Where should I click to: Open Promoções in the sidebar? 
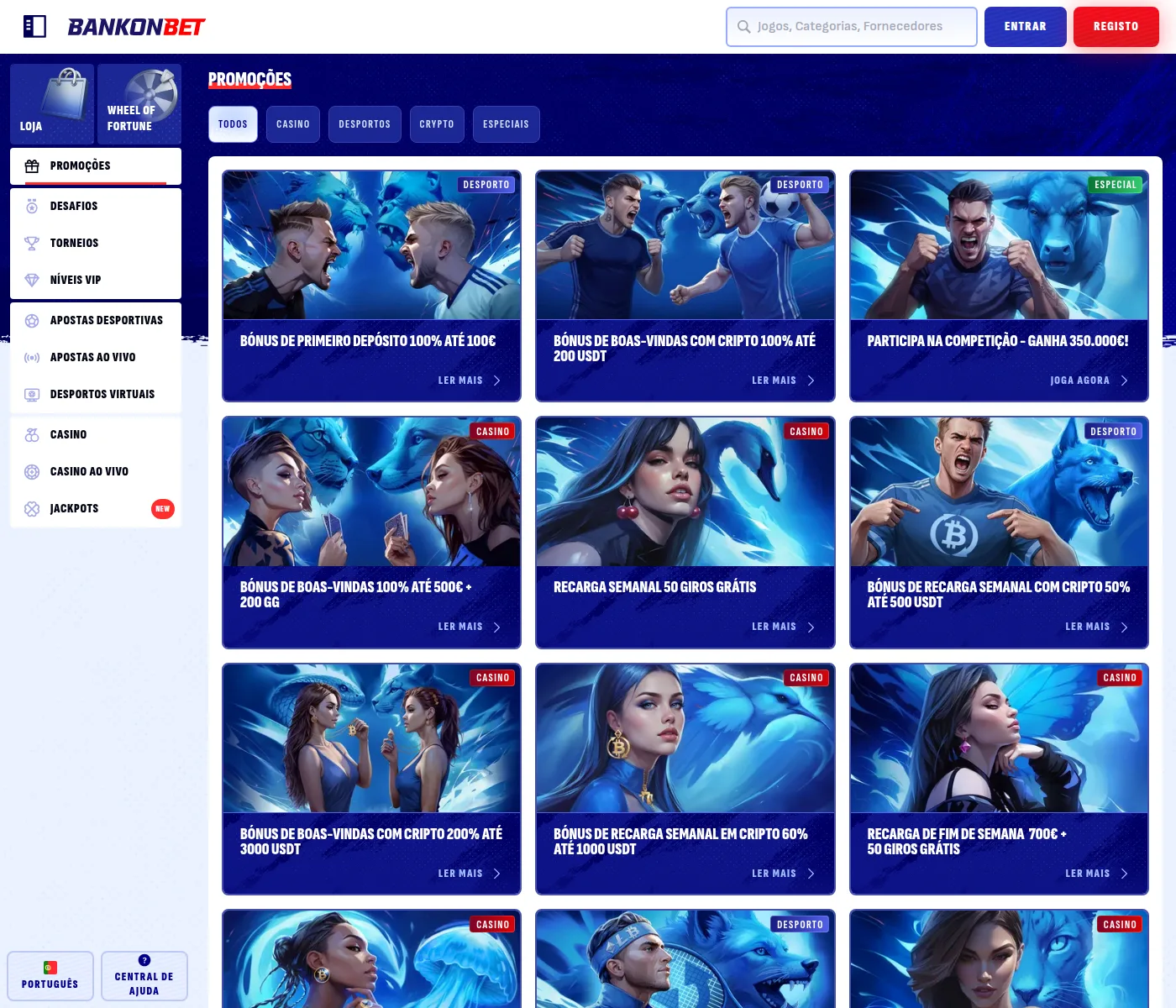point(96,166)
